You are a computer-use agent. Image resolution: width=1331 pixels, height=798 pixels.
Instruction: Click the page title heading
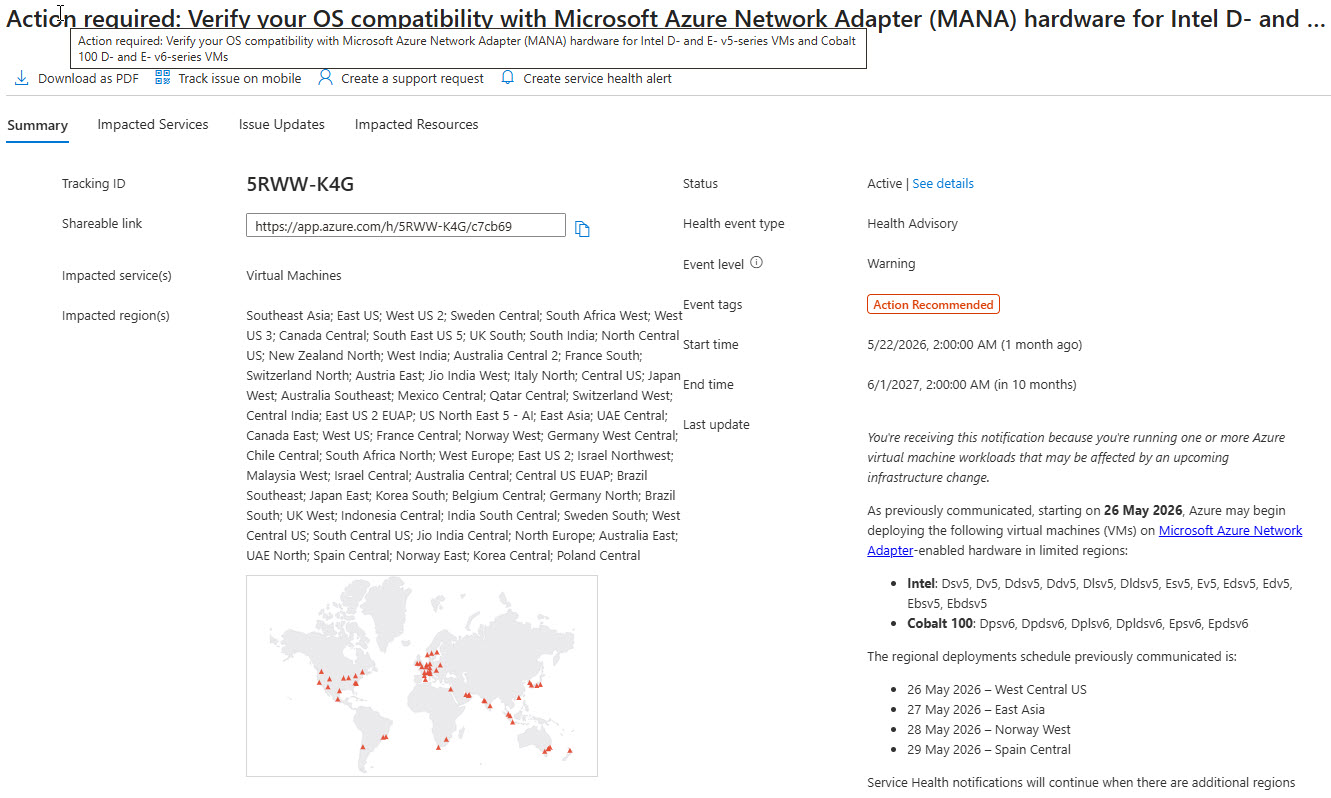pos(666,18)
